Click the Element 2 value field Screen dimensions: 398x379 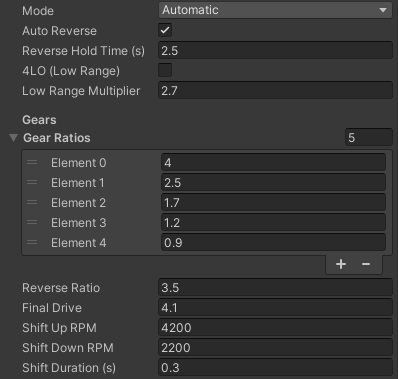click(x=273, y=203)
